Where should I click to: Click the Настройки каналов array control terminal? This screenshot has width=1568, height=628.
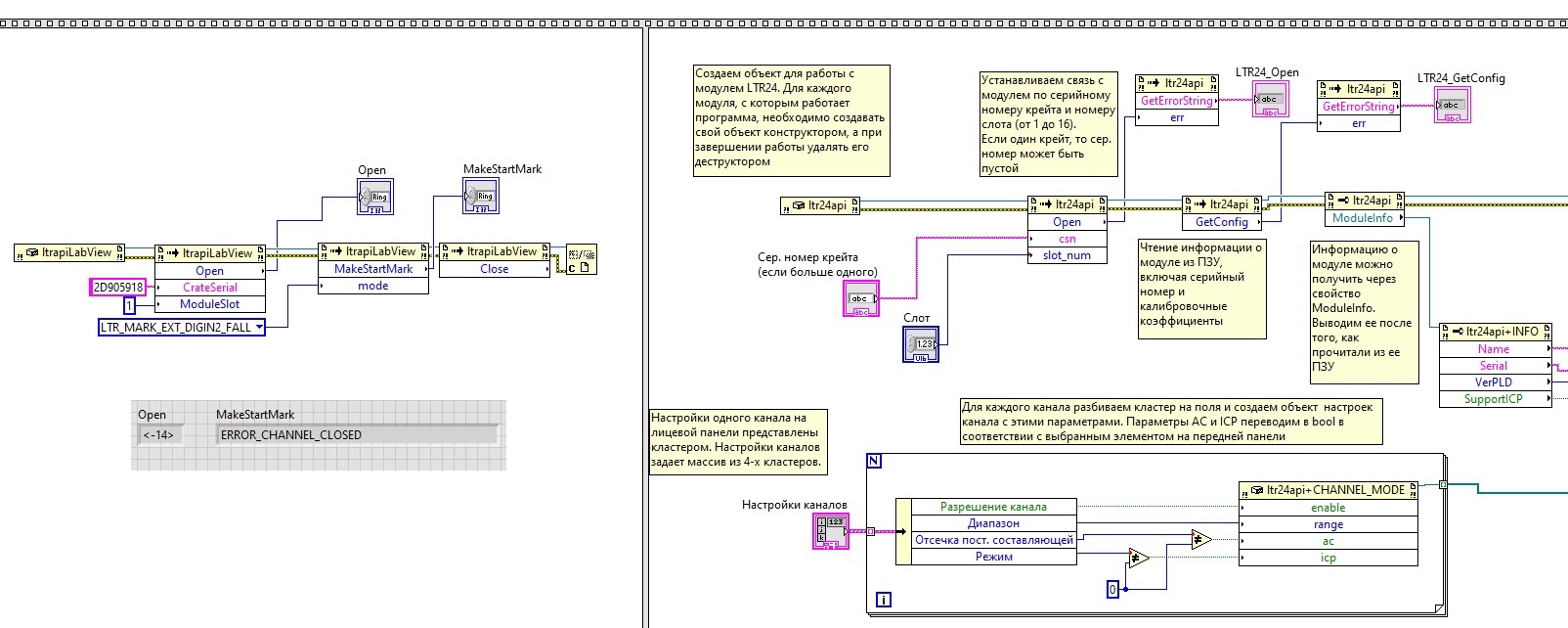click(830, 532)
